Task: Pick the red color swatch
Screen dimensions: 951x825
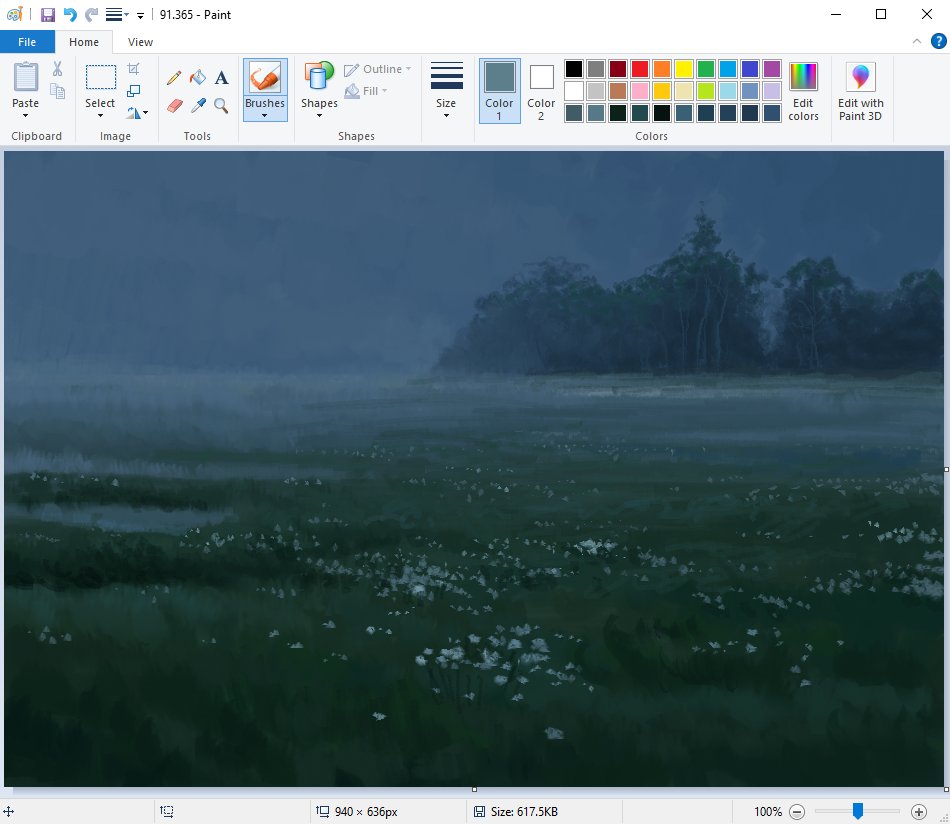Action: (640, 69)
